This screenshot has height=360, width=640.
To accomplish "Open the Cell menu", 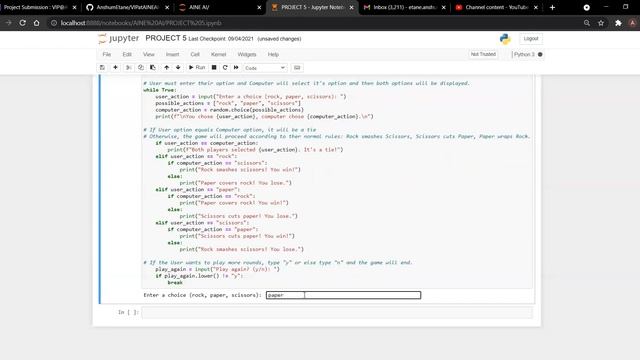I will click(195, 54).
